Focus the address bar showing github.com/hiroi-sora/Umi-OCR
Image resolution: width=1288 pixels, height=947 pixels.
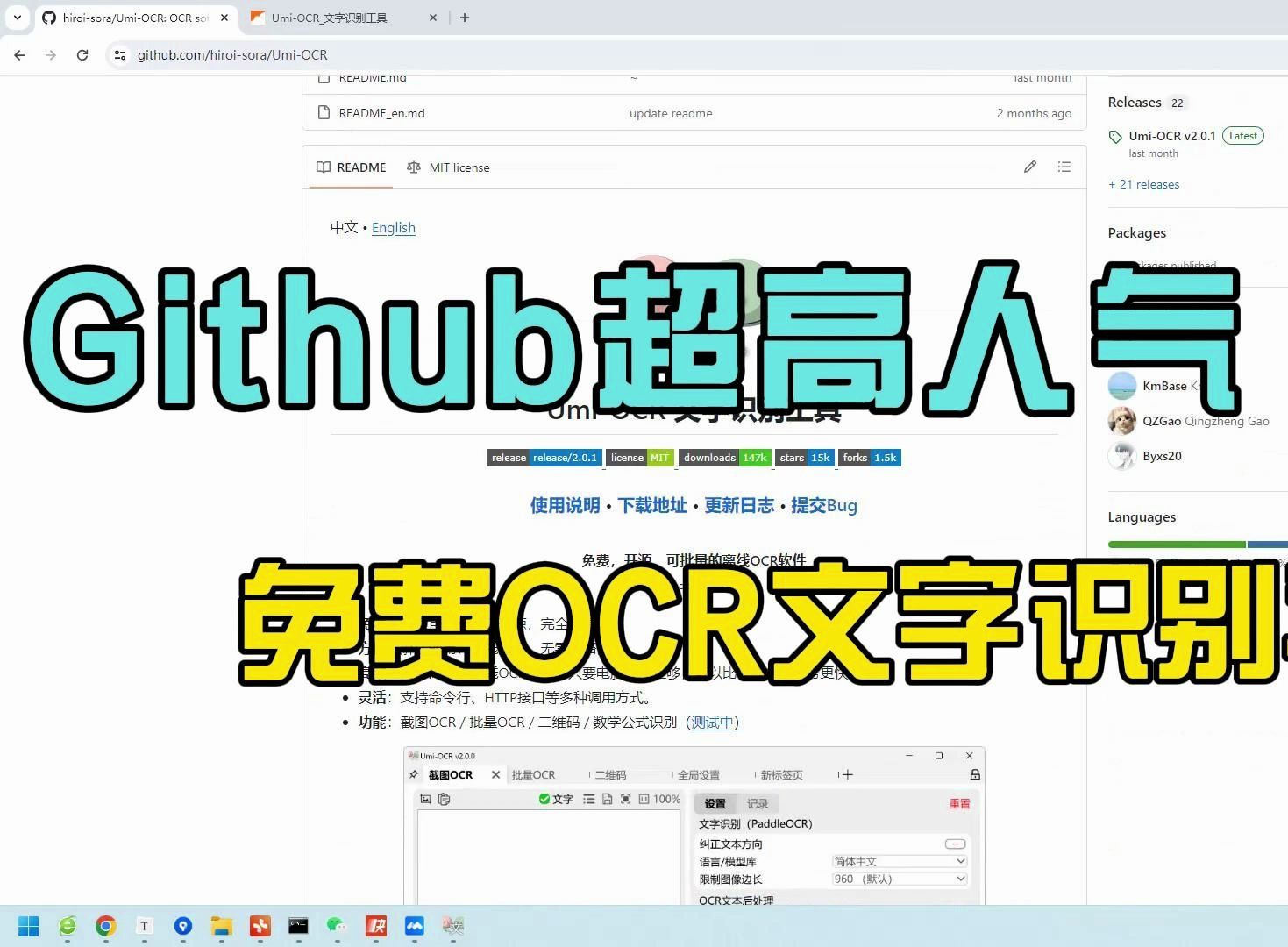tap(232, 54)
